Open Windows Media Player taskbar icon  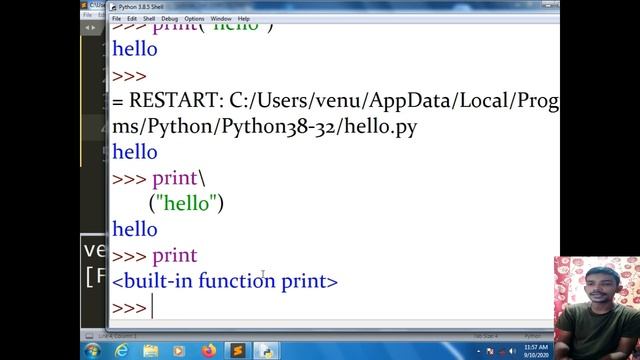pos(179,351)
